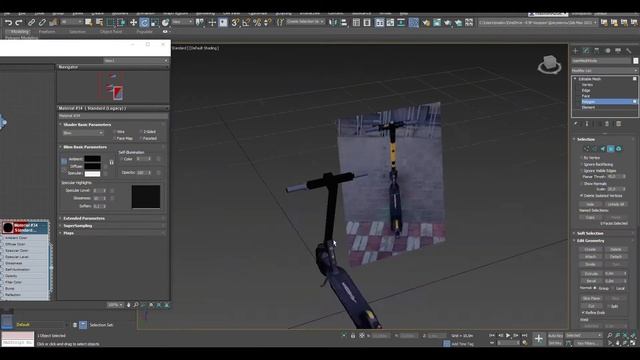
Task: Toggle the Percent Snap icon
Action: point(257,23)
